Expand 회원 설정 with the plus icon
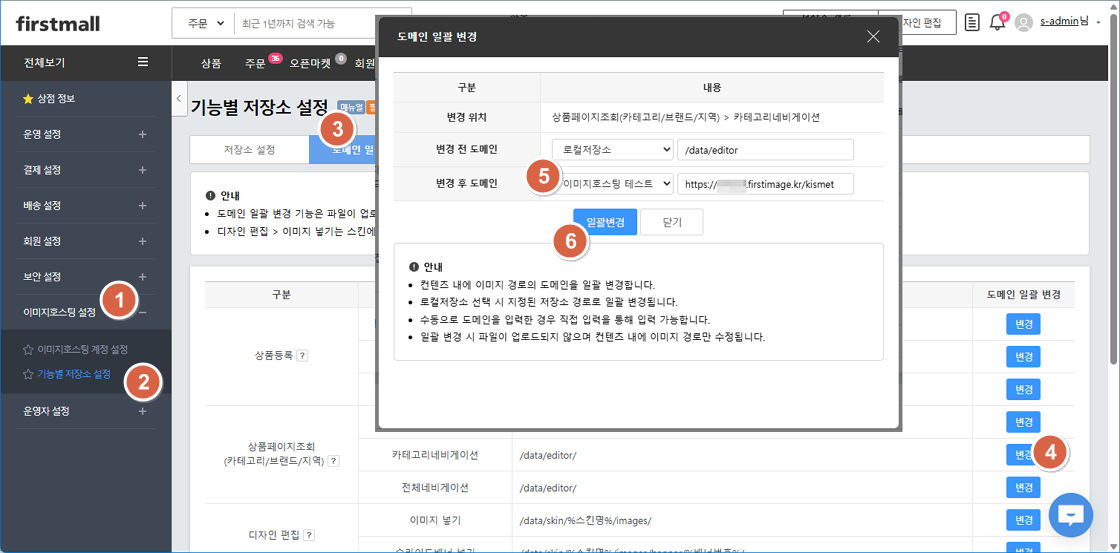The image size is (1120, 553). 142,241
